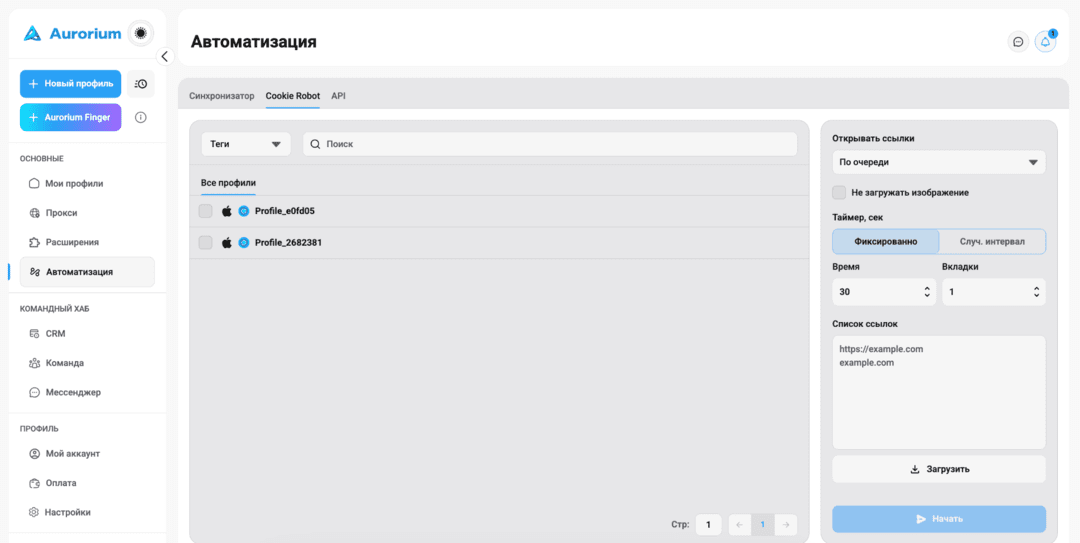Open the По очереди dropdown
Image resolution: width=1080 pixels, height=543 pixels.
point(939,163)
